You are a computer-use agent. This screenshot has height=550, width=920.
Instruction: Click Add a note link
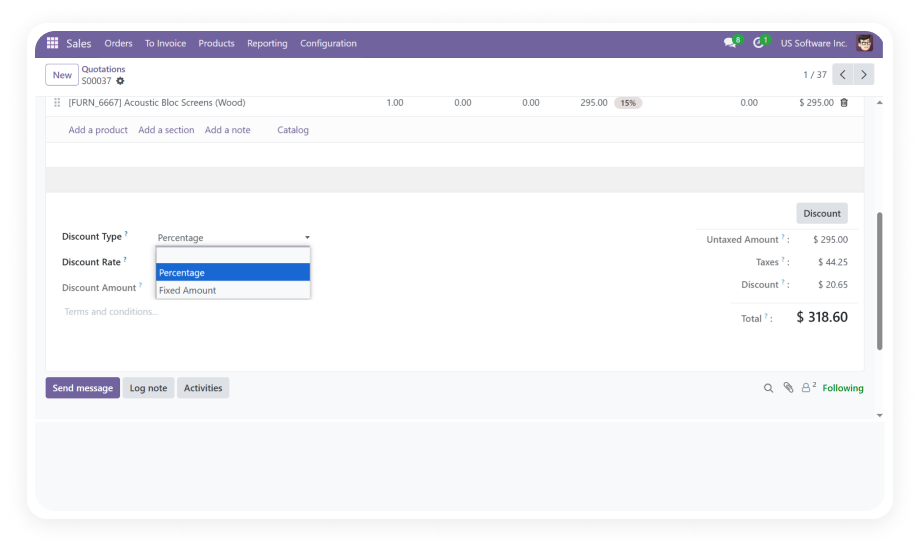[x=228, y=130]
